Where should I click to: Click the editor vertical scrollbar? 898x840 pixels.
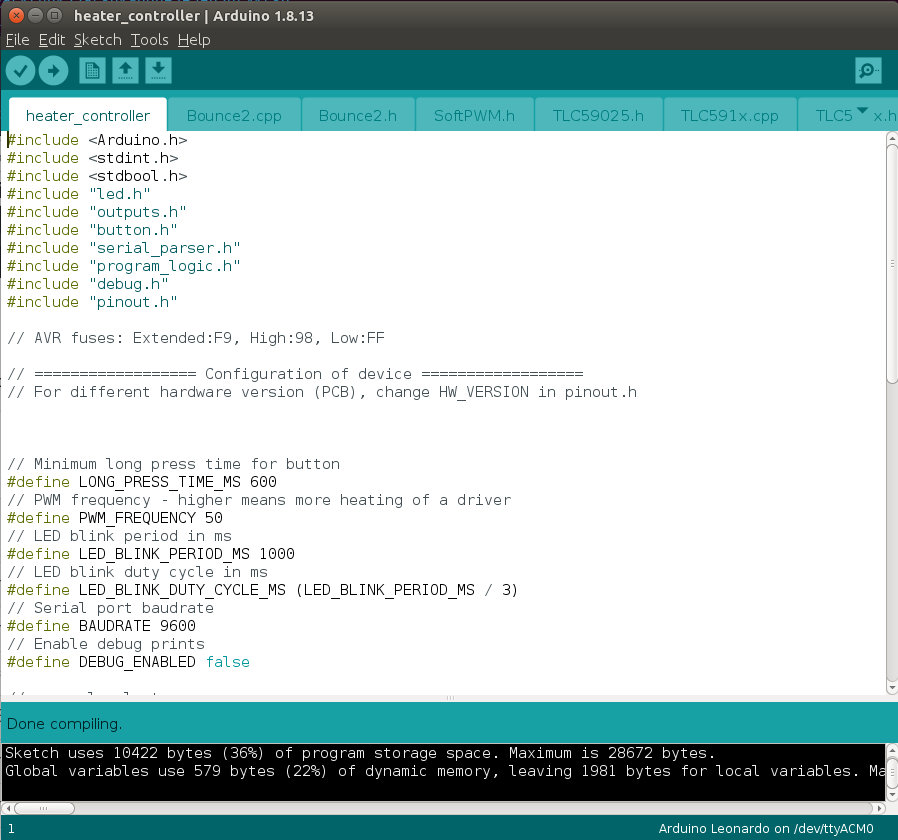pyautogui.click(x=891, y=260)
